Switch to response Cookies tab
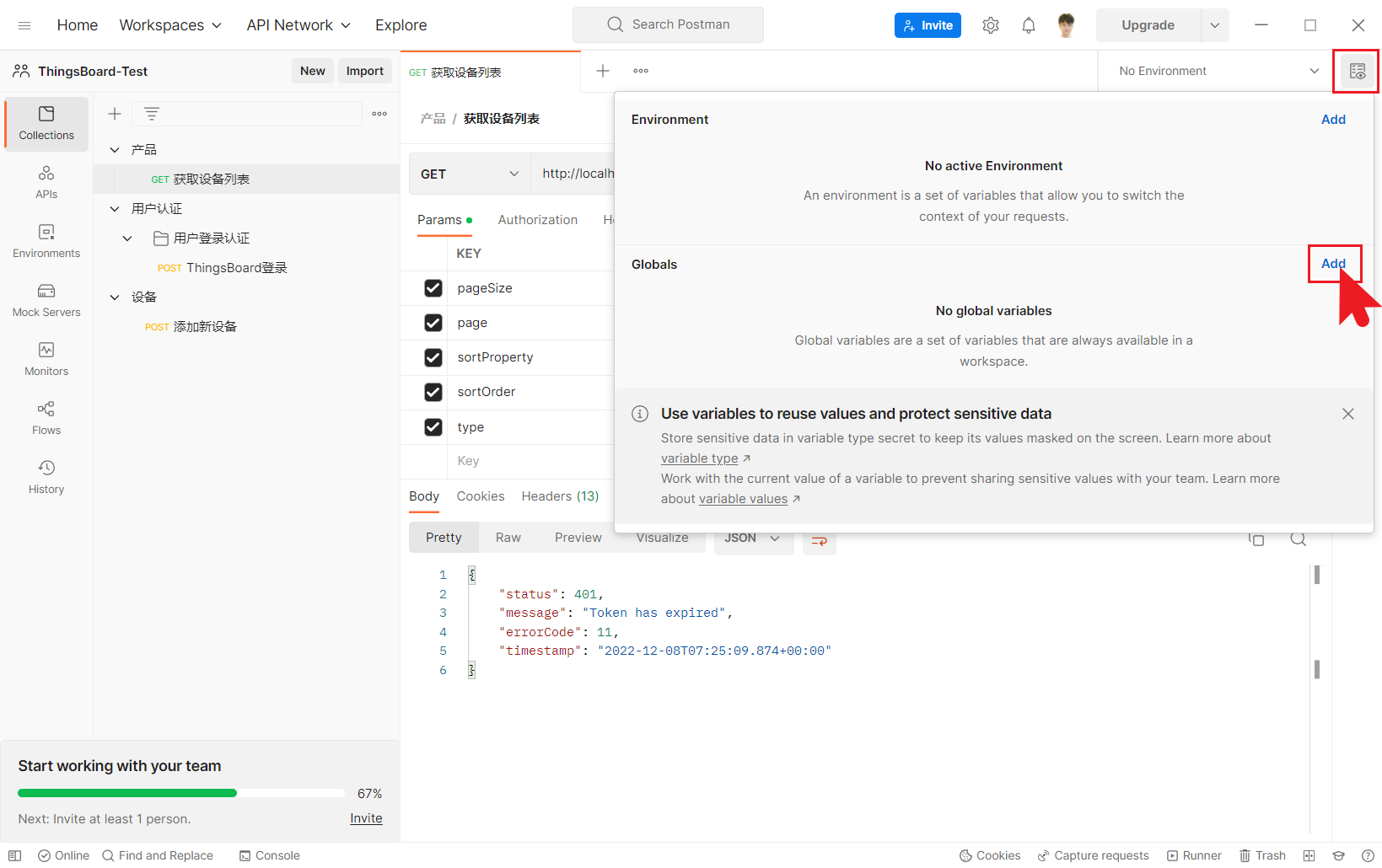The width and height of the screenshot is (1382, 868). pyautogui.click(x=481, y=496)
